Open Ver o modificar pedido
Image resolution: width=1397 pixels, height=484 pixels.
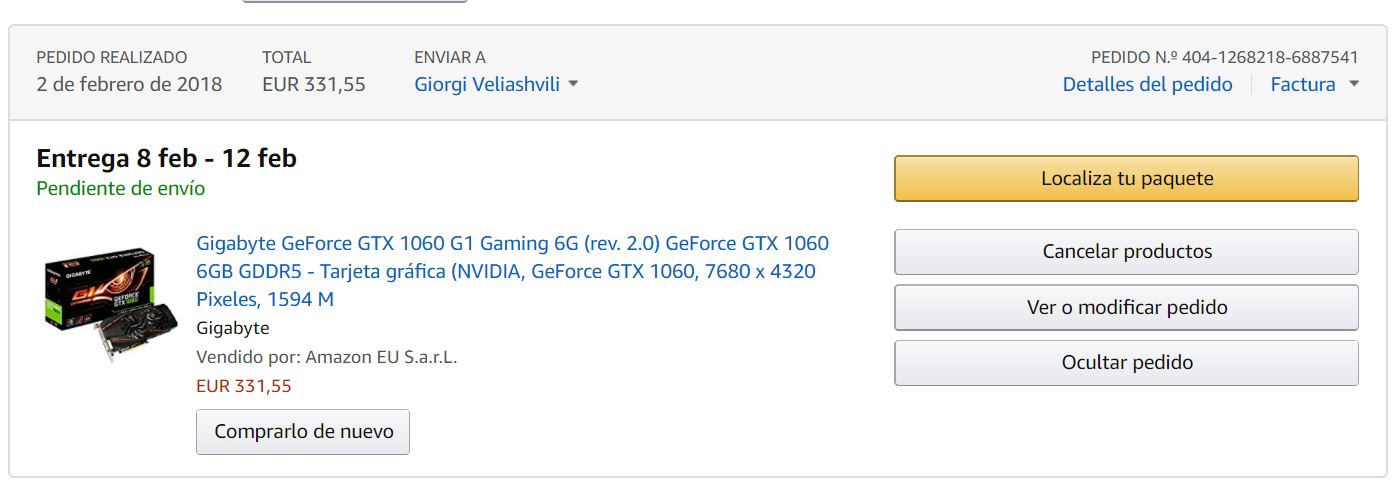tap(1126, 307)
